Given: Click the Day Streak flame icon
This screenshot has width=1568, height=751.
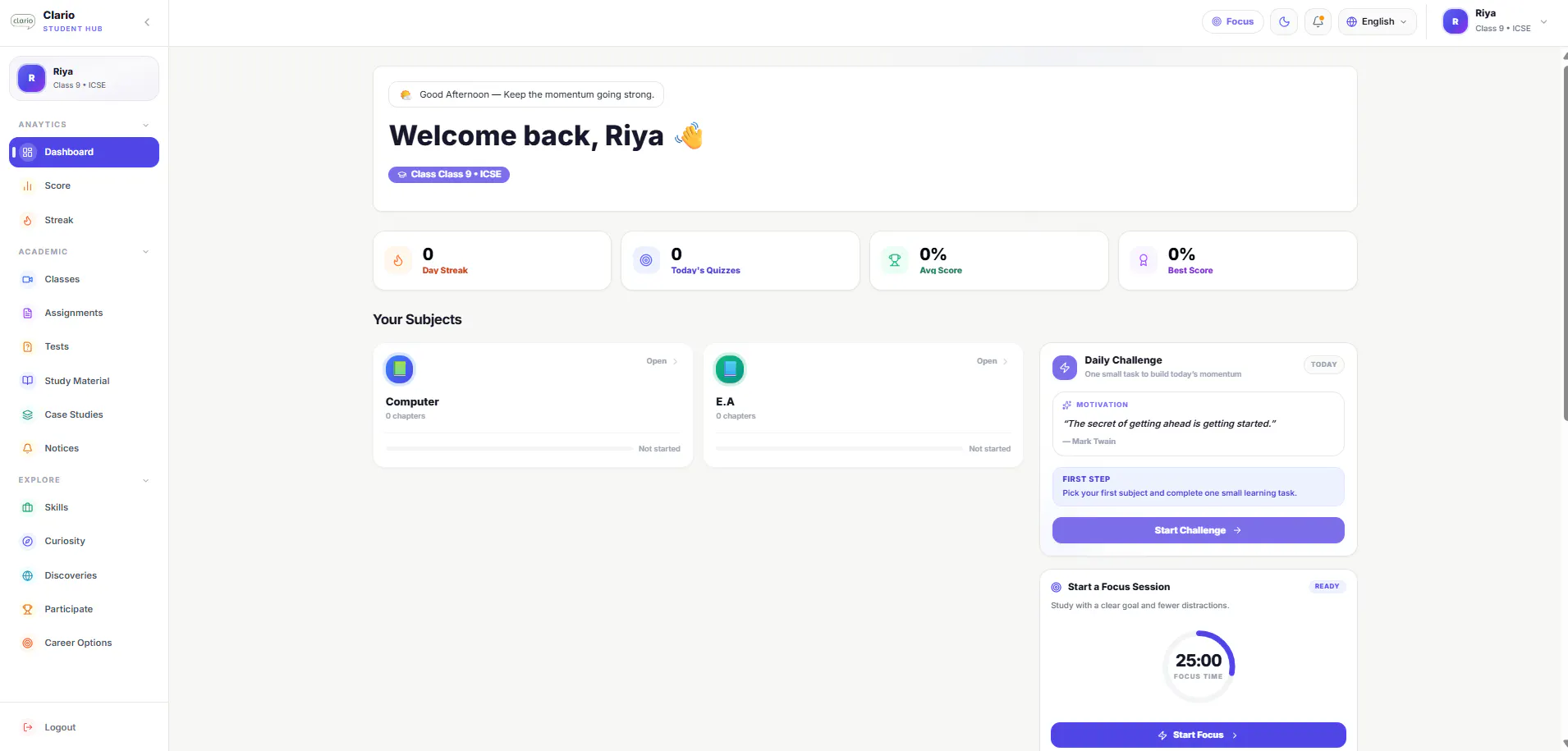Looking at the screenshot, I should click(x=398, y=260).
